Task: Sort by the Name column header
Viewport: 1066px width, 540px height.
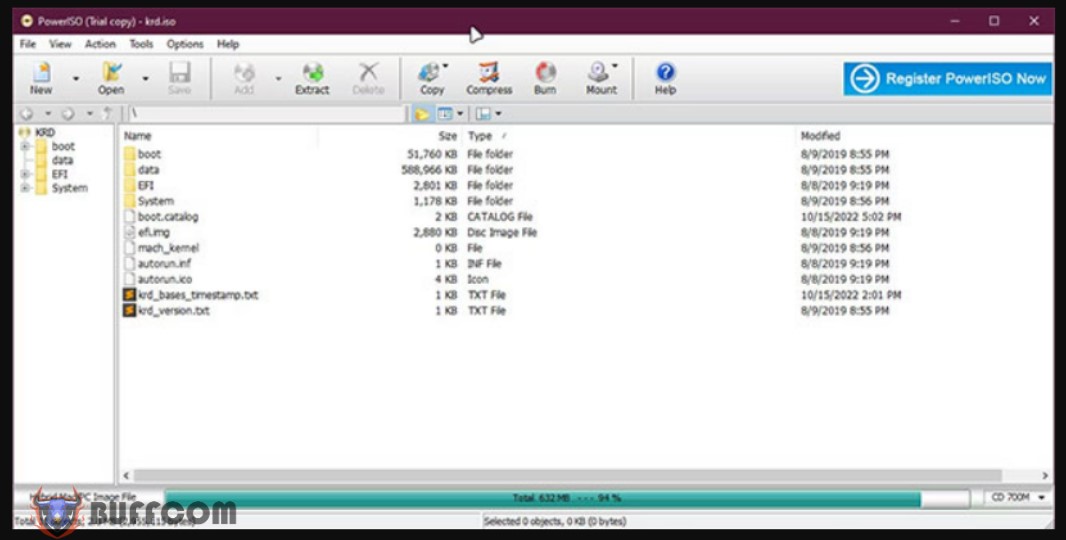Action: [137, 136]
